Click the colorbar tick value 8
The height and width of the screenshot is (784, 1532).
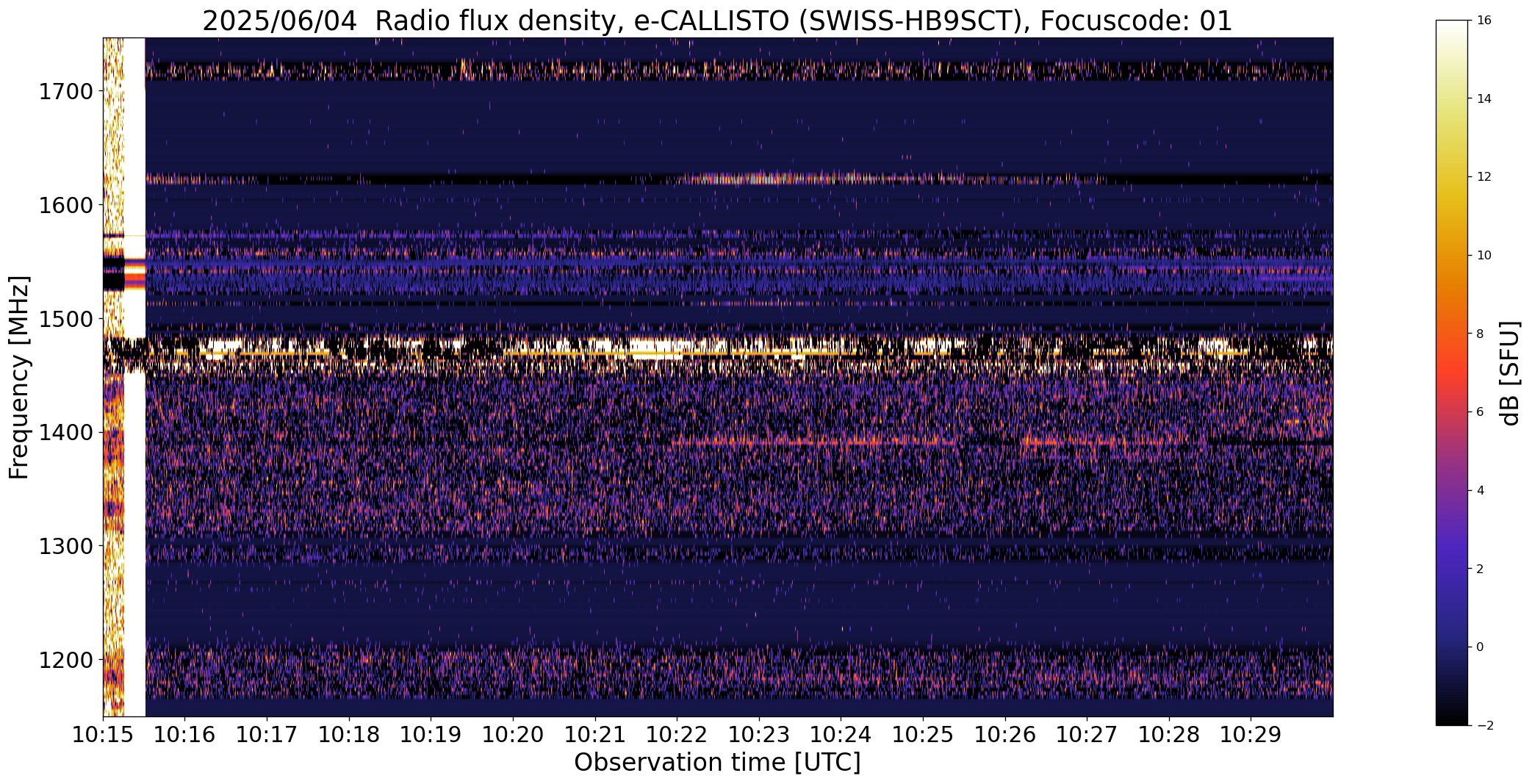tap(1481, 334)
